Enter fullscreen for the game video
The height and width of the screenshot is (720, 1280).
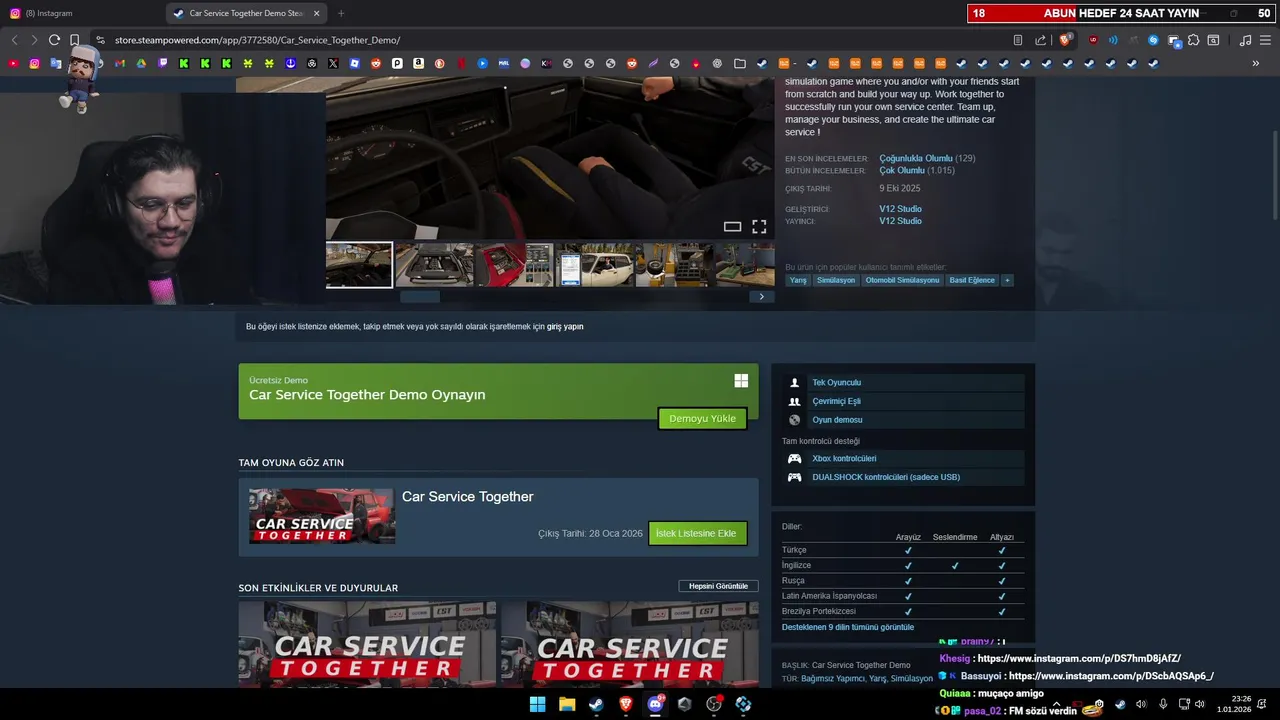759,227
